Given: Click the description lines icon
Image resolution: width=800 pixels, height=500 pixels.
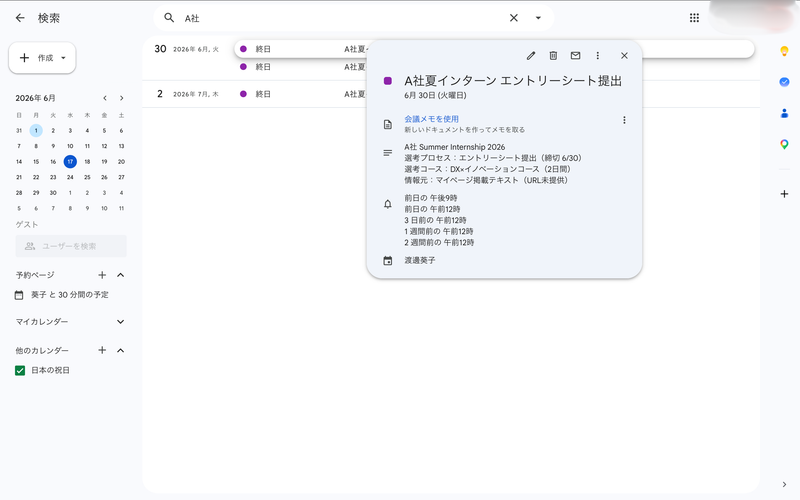Looking at the screenshot, I should click(x=388, y=153).
